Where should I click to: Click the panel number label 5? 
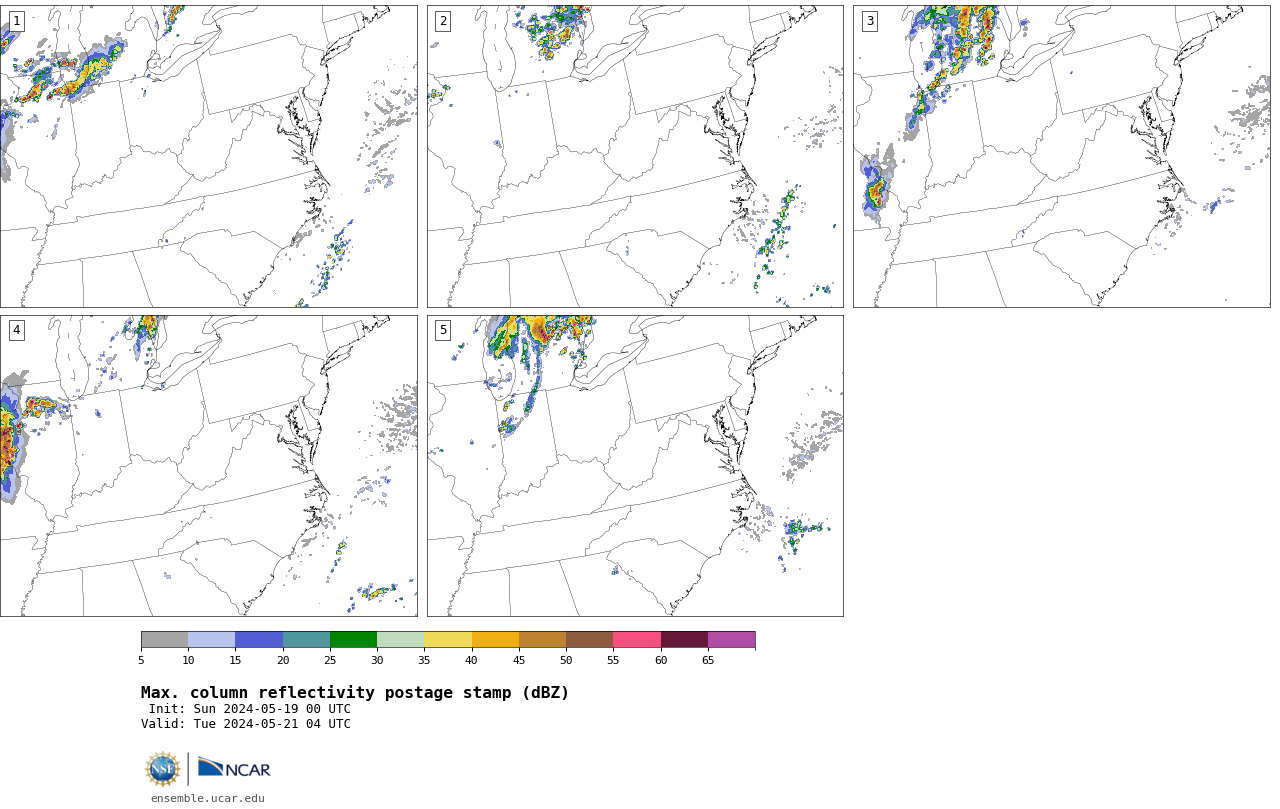point(443,330)
